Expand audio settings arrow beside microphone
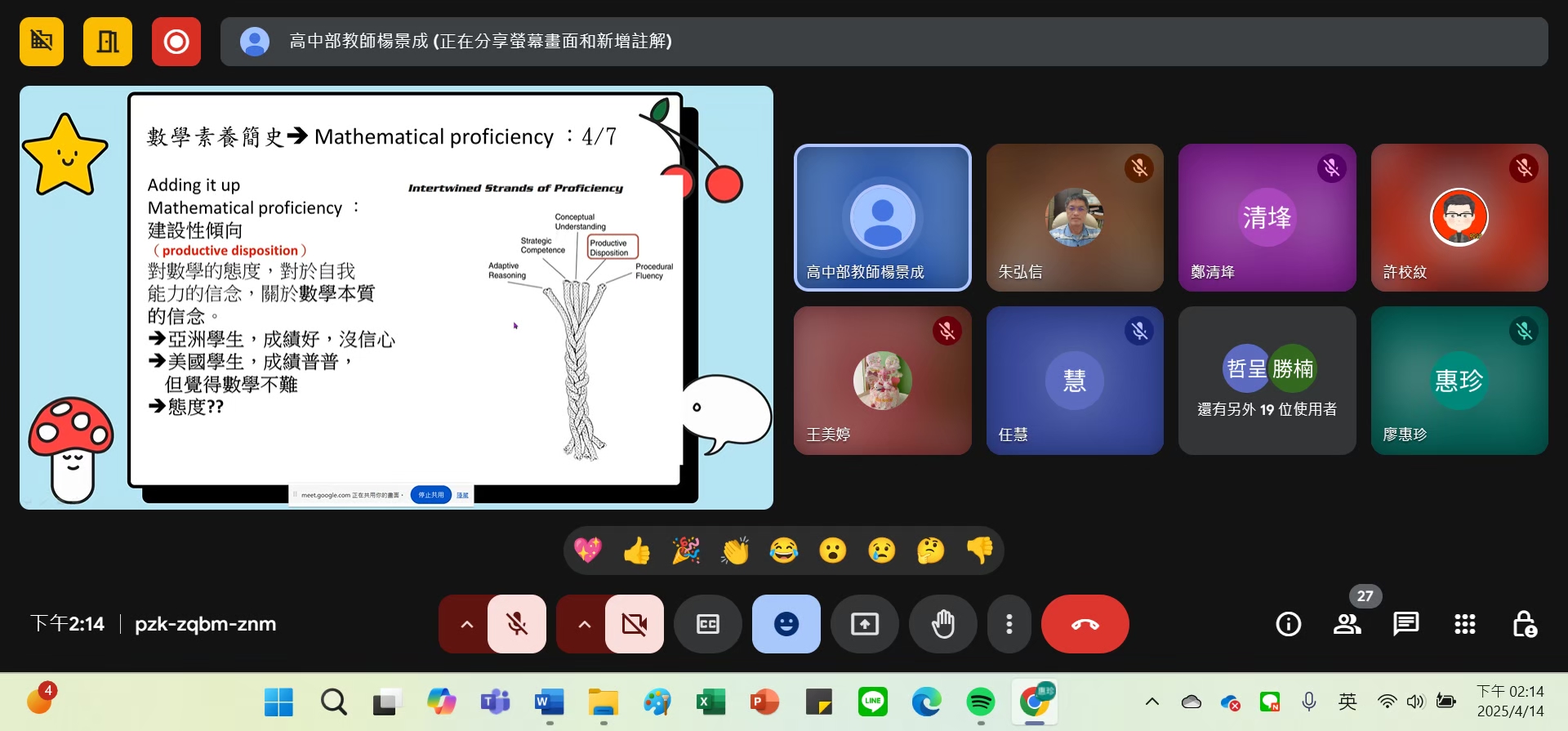The width and height of the screenshot is (1568, 731). click(466, 625)
